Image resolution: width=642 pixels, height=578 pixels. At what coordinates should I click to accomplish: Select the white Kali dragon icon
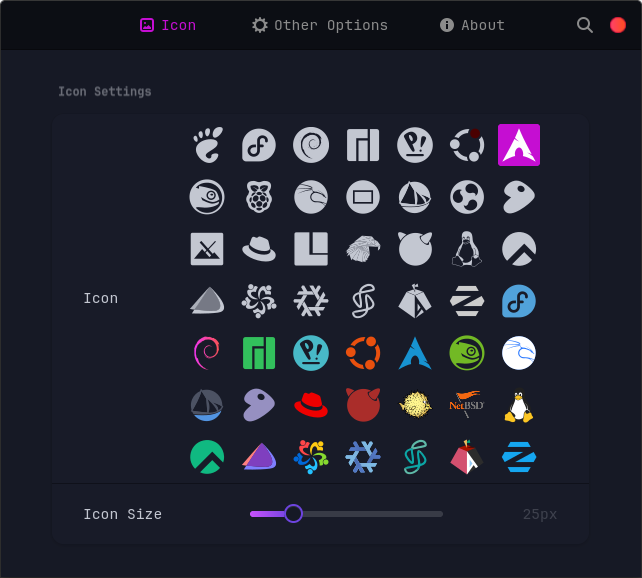[x=519, y=353]
